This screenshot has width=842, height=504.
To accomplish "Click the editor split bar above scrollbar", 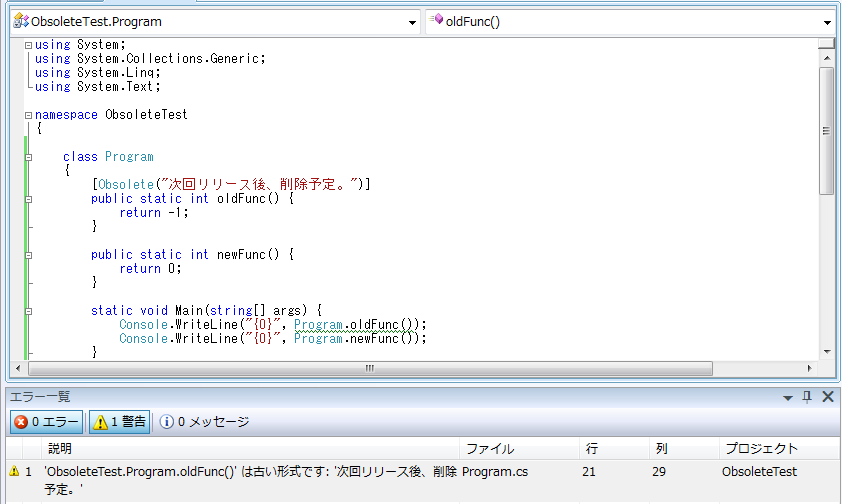I will pyautogui.click(x=826, y=43).
